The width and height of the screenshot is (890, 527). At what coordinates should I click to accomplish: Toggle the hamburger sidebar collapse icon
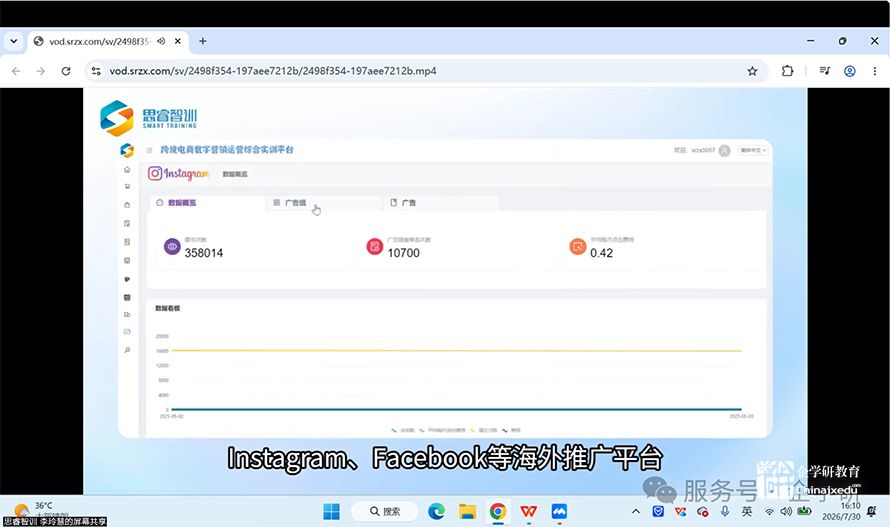[x=149, y=150]
